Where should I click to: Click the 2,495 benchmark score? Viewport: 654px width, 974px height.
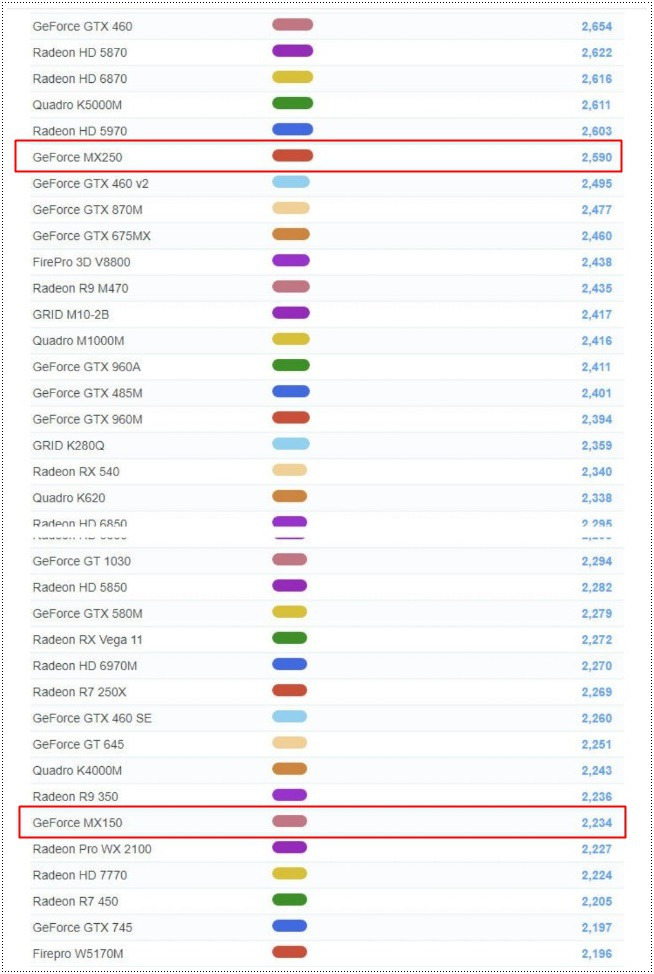pos(596,184)
